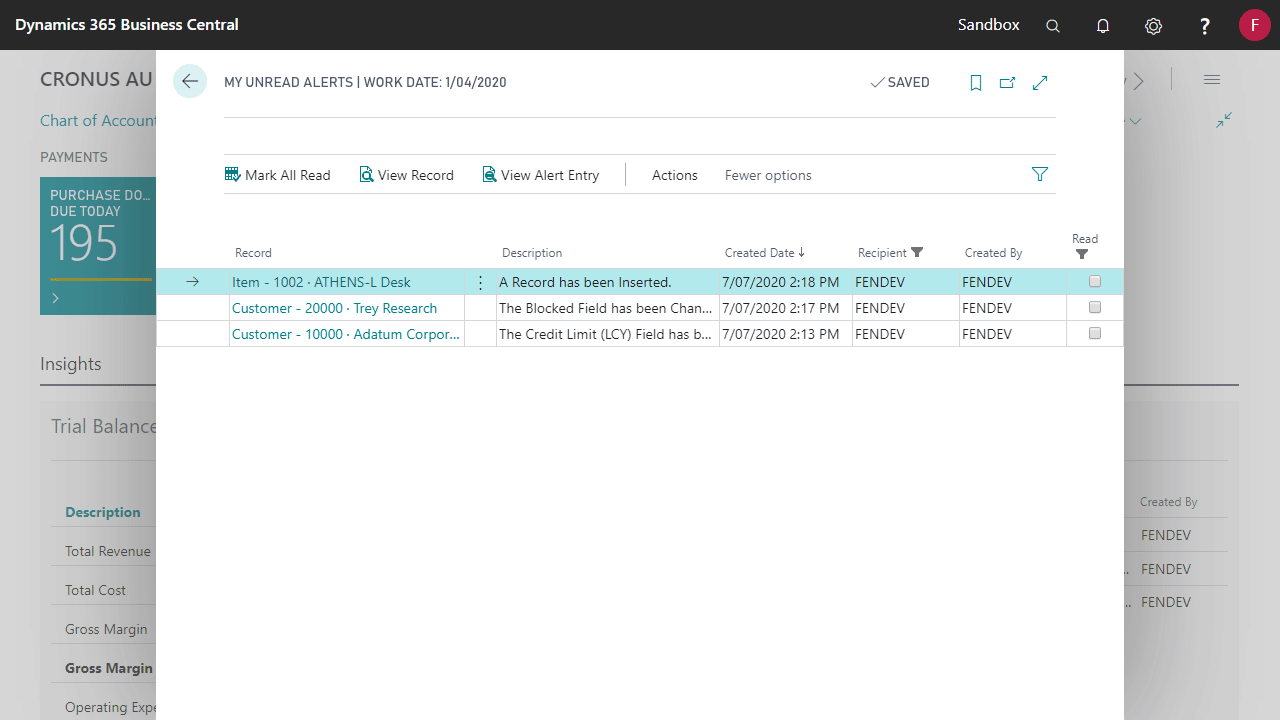This screenshot has width=1280, height=720.
Task: Open the page in a new window
Action: [x=1008, y=83]
